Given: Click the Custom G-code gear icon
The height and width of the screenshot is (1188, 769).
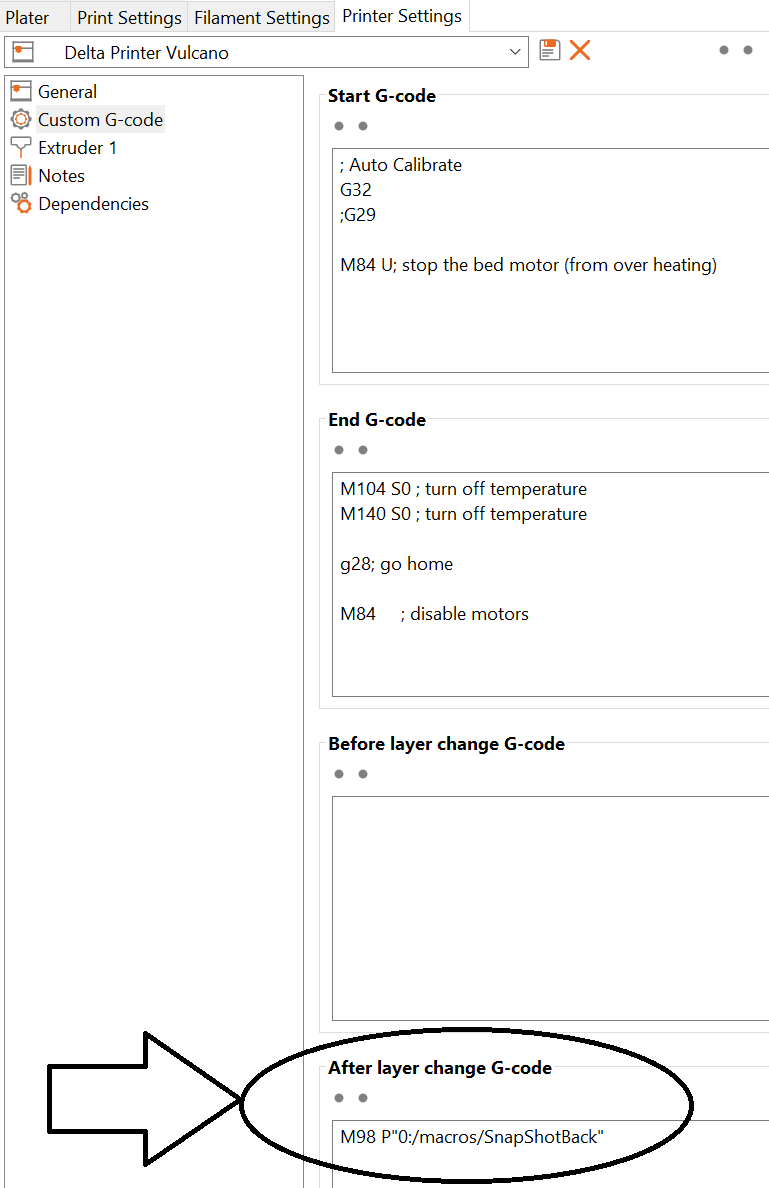Looking at the screenshot, I should (21, 120).
